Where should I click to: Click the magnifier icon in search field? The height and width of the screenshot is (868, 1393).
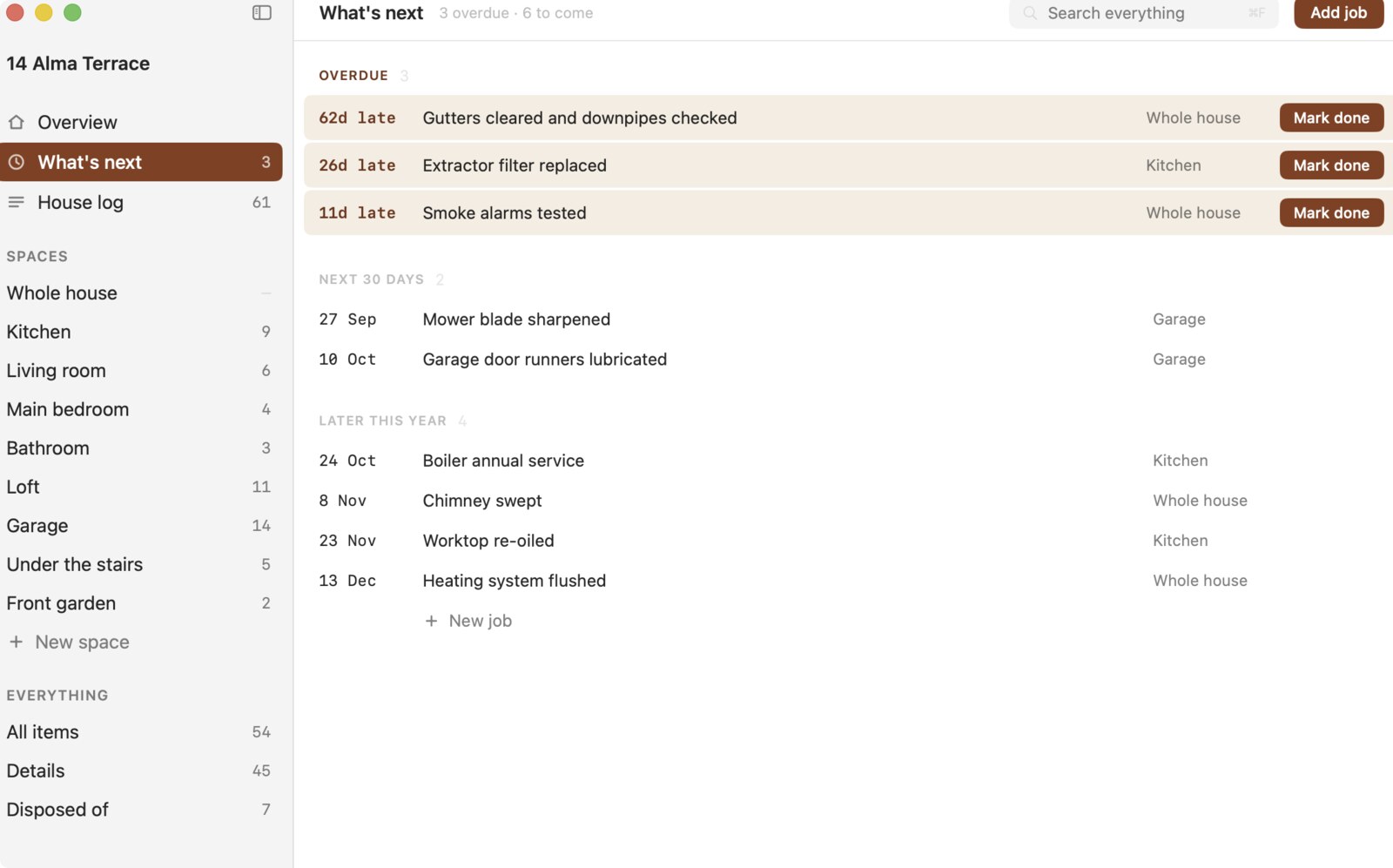[1030, 13]
